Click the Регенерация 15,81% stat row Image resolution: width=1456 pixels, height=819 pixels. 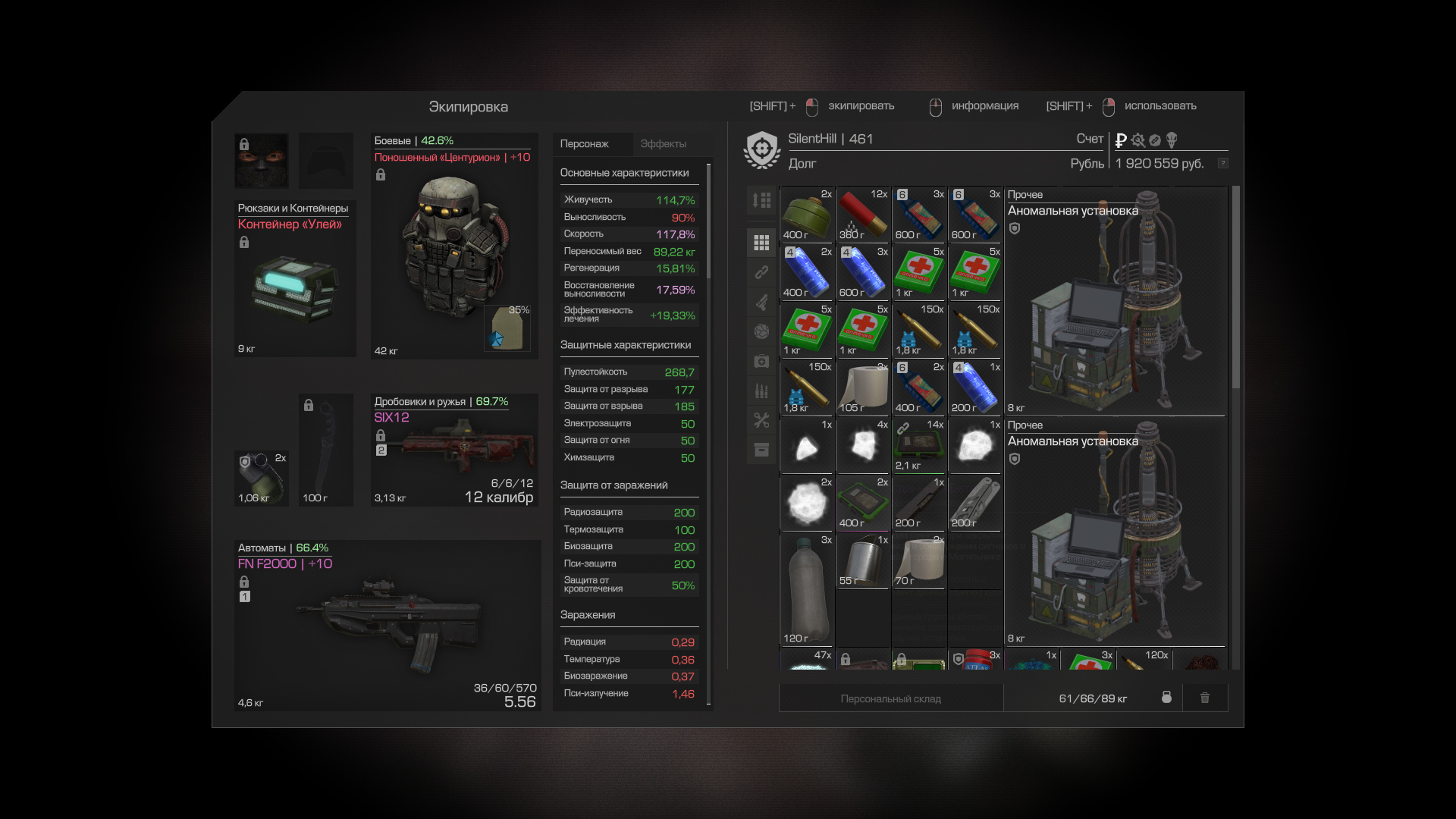[x=629, y=268]
